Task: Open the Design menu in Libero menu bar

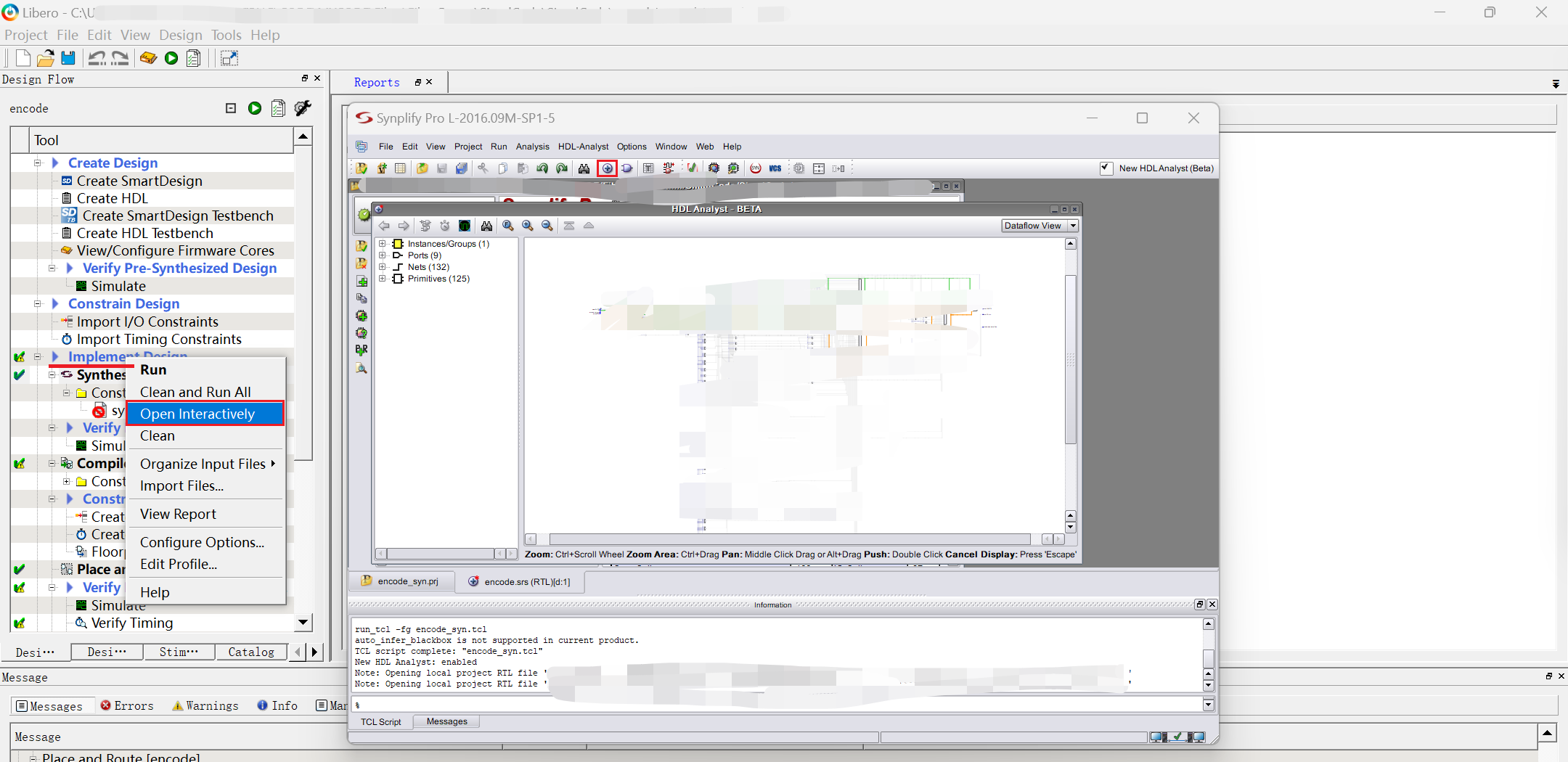Action: click(181, 35)
